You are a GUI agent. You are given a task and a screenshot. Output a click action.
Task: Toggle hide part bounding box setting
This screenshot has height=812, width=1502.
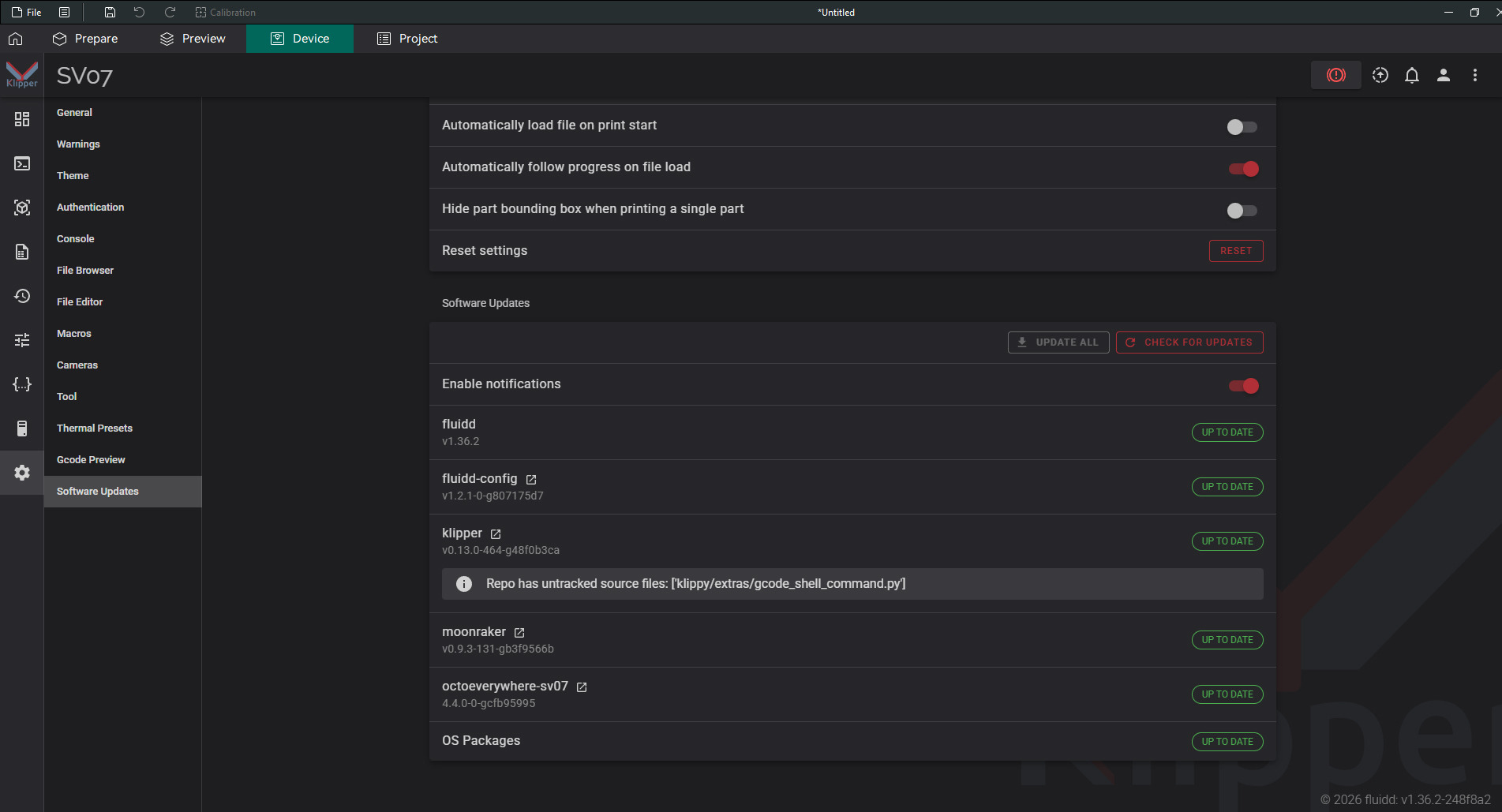[1242, 211]
